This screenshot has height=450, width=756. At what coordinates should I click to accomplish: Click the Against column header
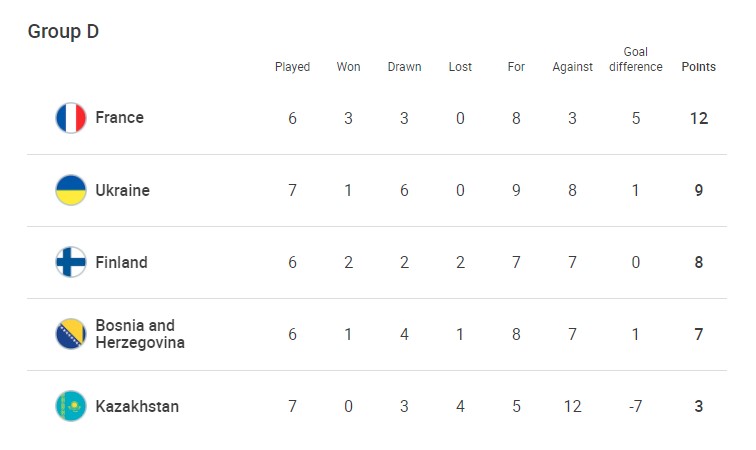(572, 67)
